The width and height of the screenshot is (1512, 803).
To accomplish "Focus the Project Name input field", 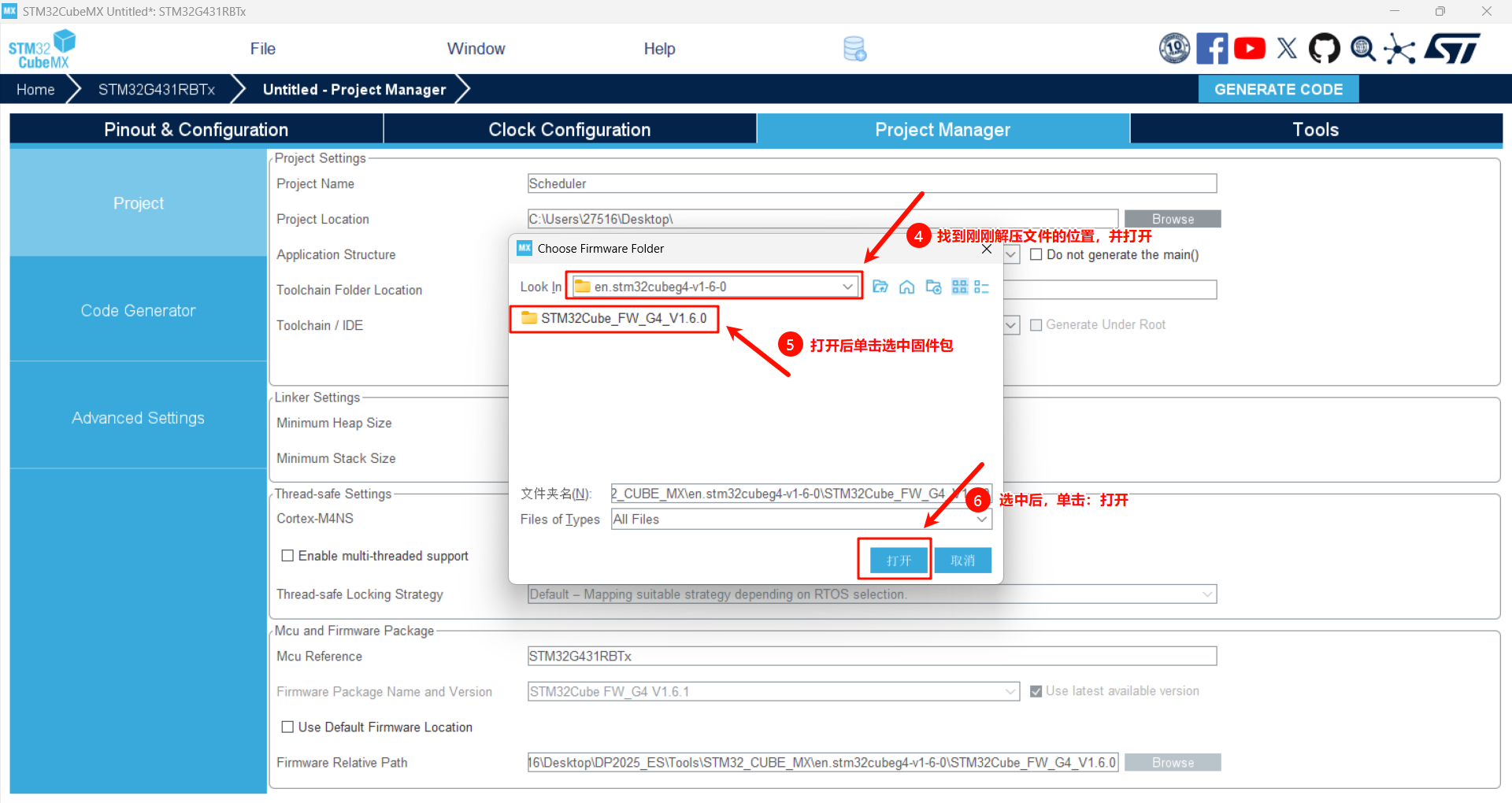I will pos(872,183).
